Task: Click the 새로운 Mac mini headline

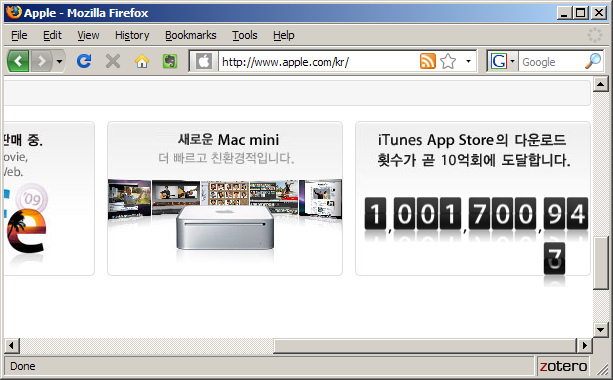Action: (228, 140)
